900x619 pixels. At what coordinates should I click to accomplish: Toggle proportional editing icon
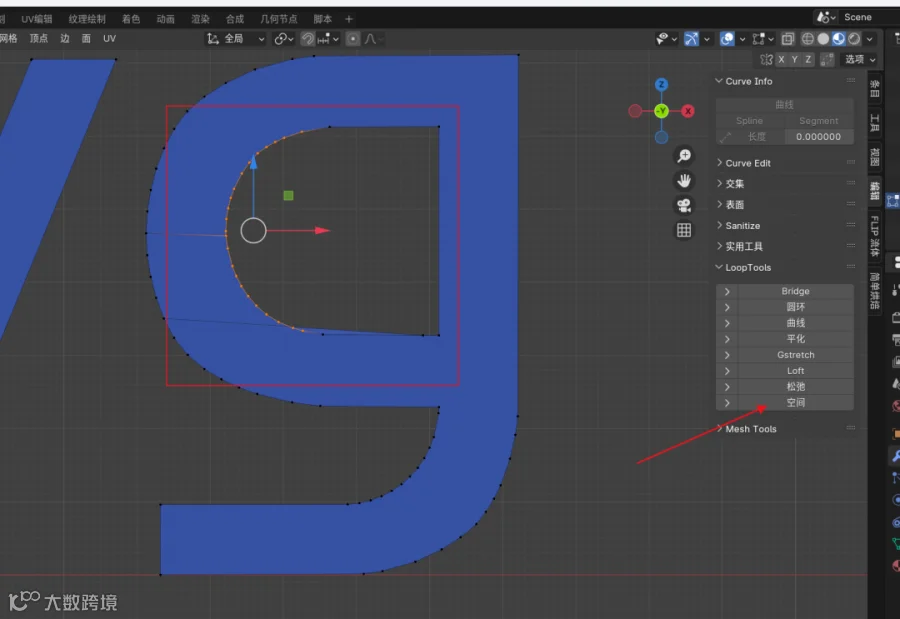(353, 38)
